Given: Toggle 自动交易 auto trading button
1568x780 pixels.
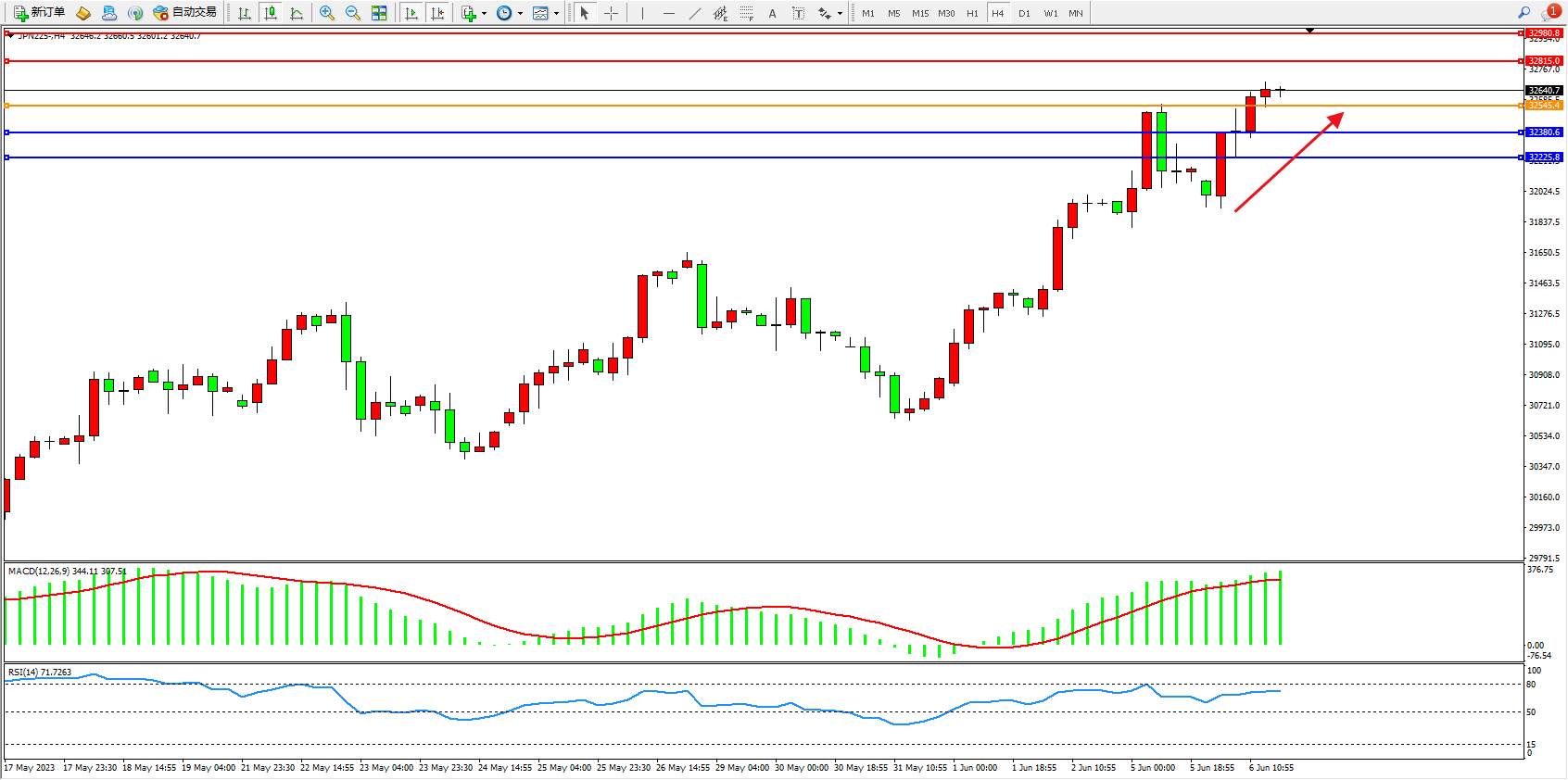Looking at the screenshot, I should tap(185, 13).
